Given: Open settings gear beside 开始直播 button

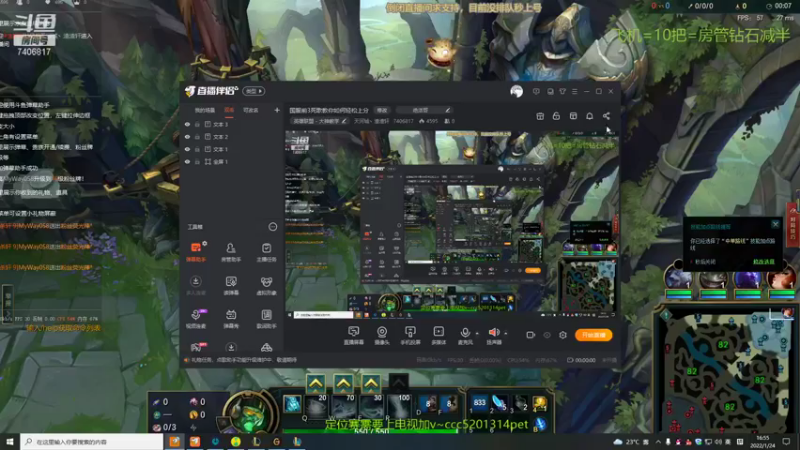Looking at the screenshot, I should click(x=563, y=335).
